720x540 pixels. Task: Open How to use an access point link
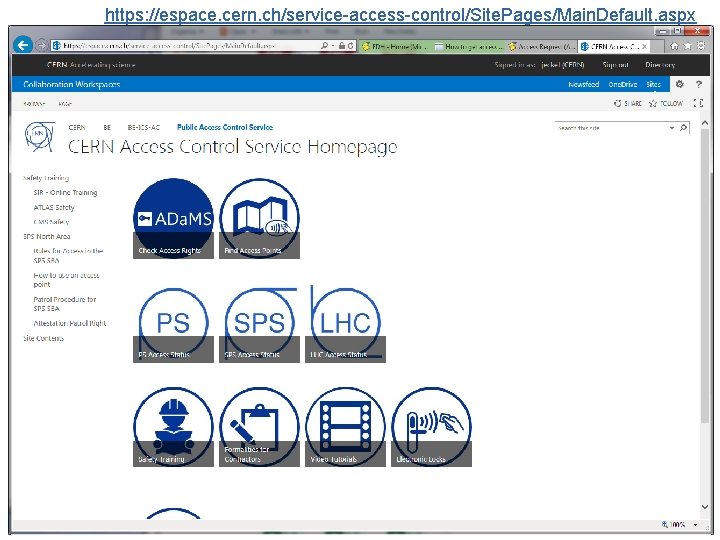point(66,280)
